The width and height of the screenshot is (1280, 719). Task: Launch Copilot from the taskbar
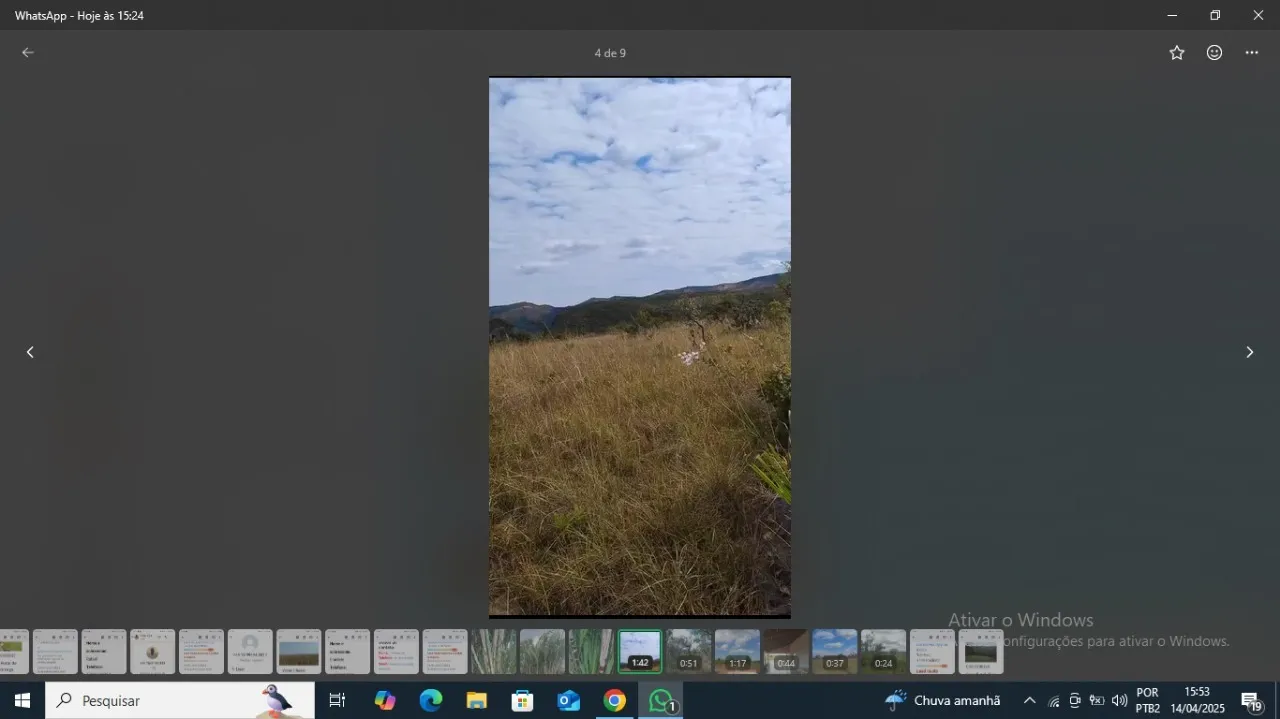coord(385,701)
